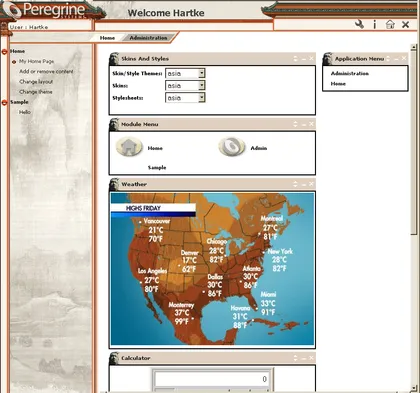Minimize the Skins And Styles panel
The width and height of the screenshot is (420, 393).
(x=304, y=59)
